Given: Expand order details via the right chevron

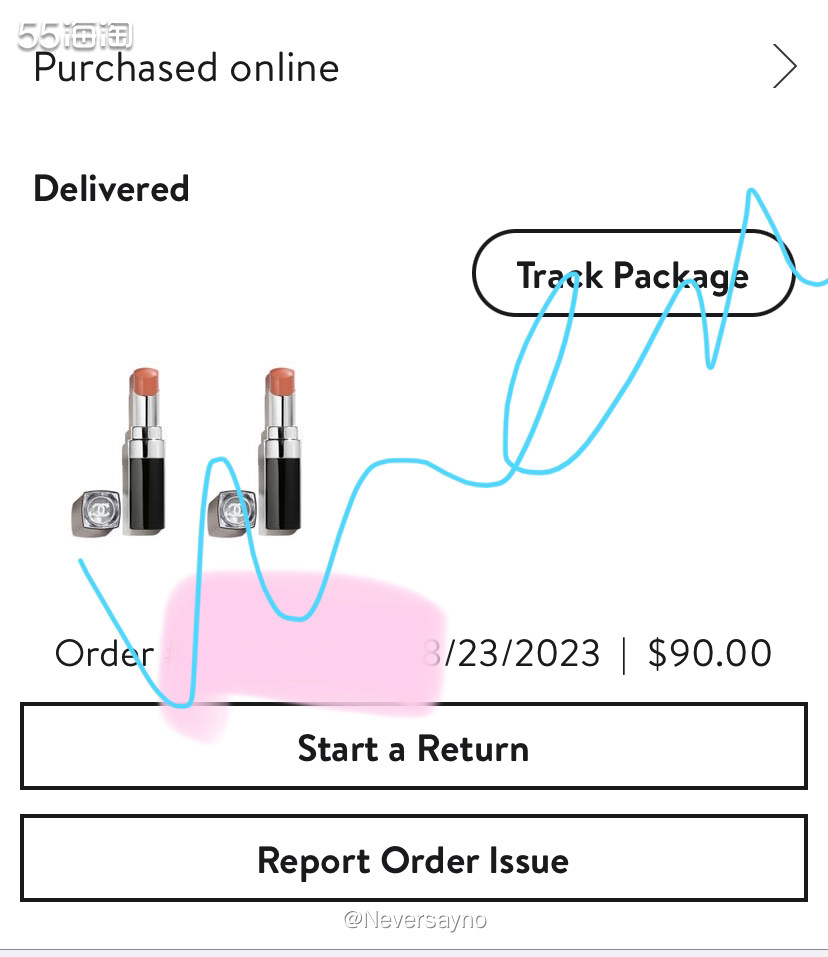Looking at the screenshot, I should [x=785, y=66].
